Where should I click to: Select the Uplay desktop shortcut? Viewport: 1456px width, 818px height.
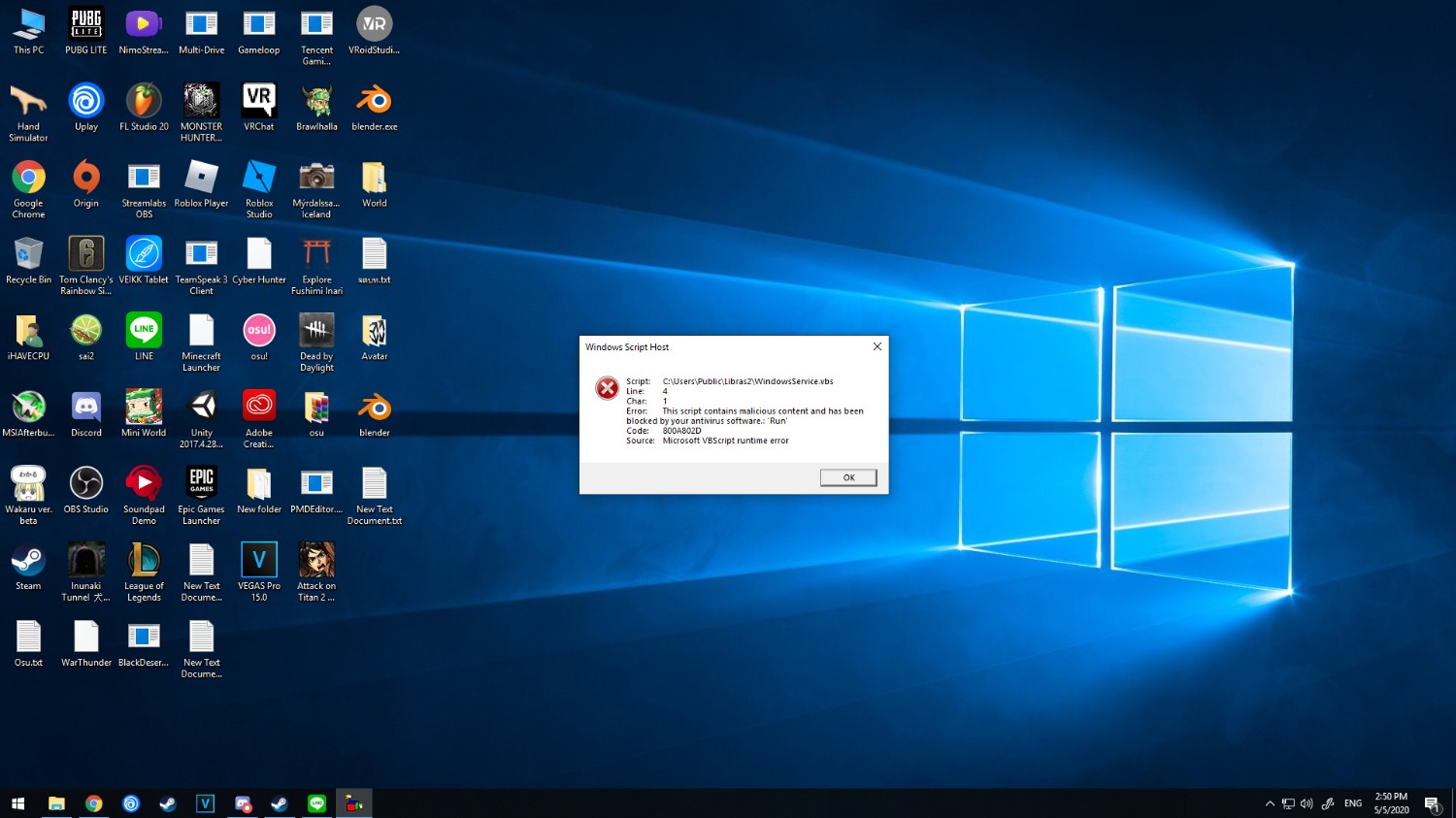tap(86, 108)
